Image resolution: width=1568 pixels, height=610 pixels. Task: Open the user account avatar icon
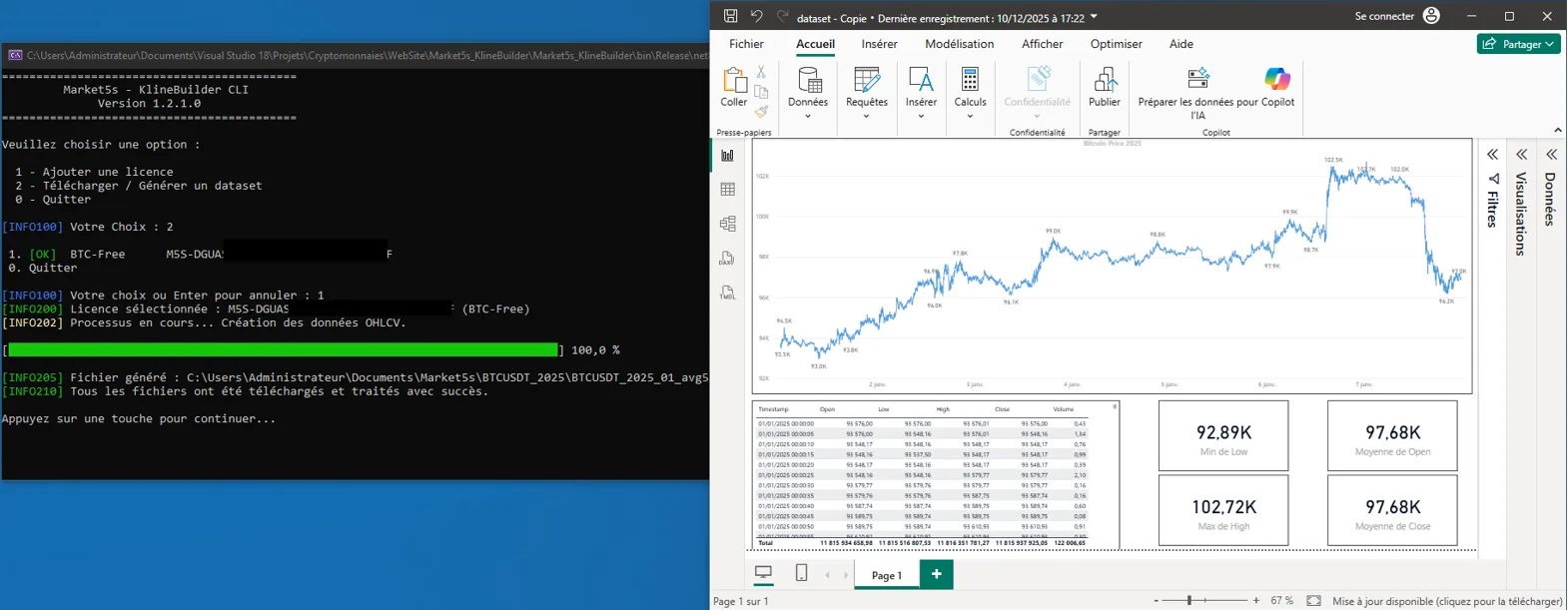pyautogui.click(x=1431, y=16)
